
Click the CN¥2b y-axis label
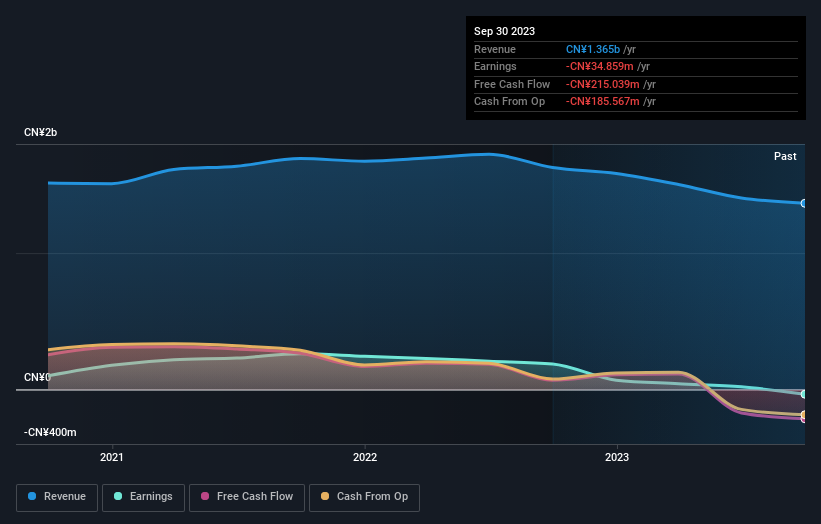click(40, 132)
